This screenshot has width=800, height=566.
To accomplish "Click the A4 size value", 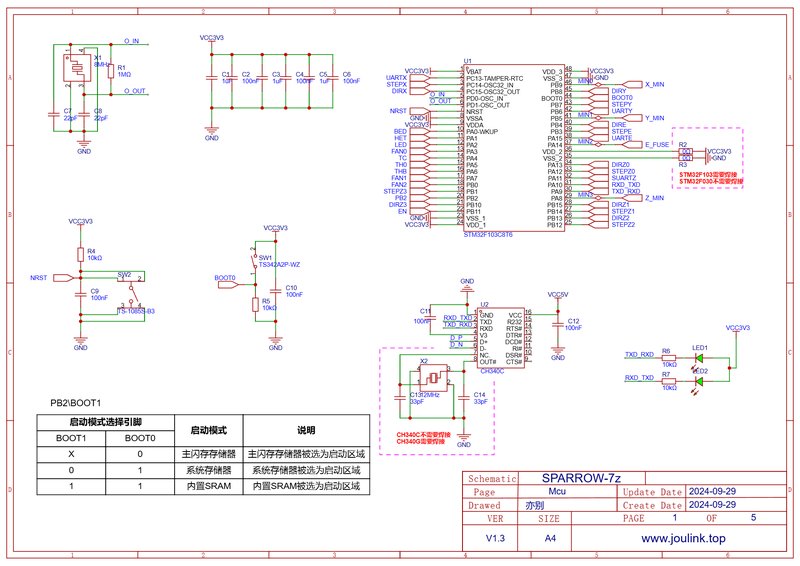I will pos(550,538).
